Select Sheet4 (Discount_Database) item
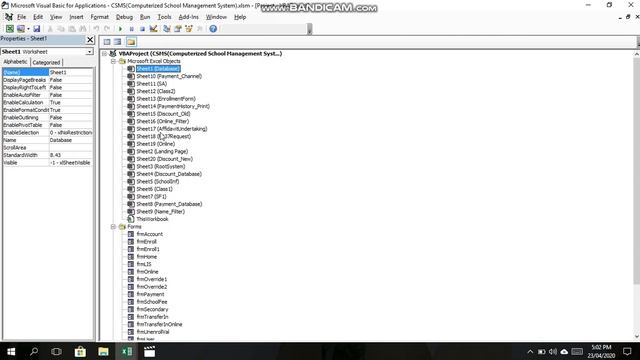Screen dimensions: 640x360 point(169,174)
